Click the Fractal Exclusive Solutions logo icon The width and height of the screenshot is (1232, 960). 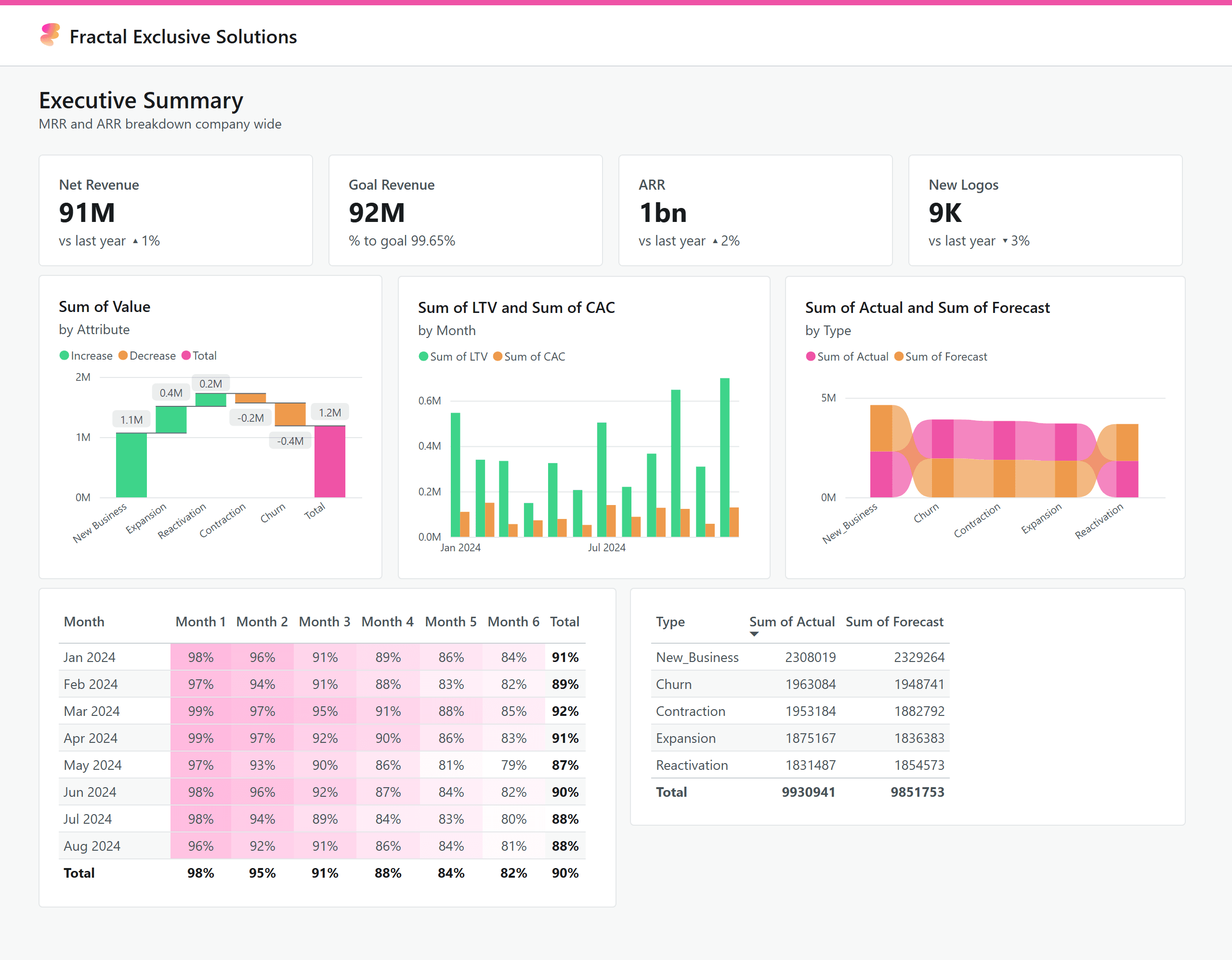click(x=50, y=35)
